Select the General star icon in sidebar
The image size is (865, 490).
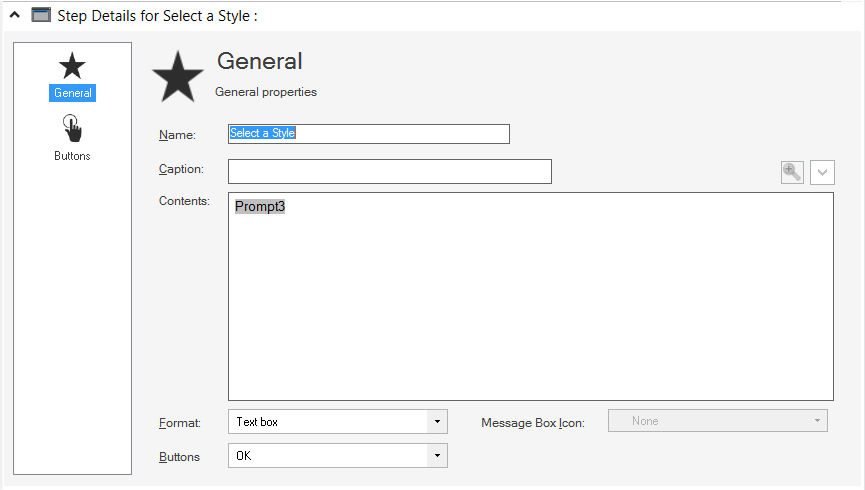coord(72,66)
